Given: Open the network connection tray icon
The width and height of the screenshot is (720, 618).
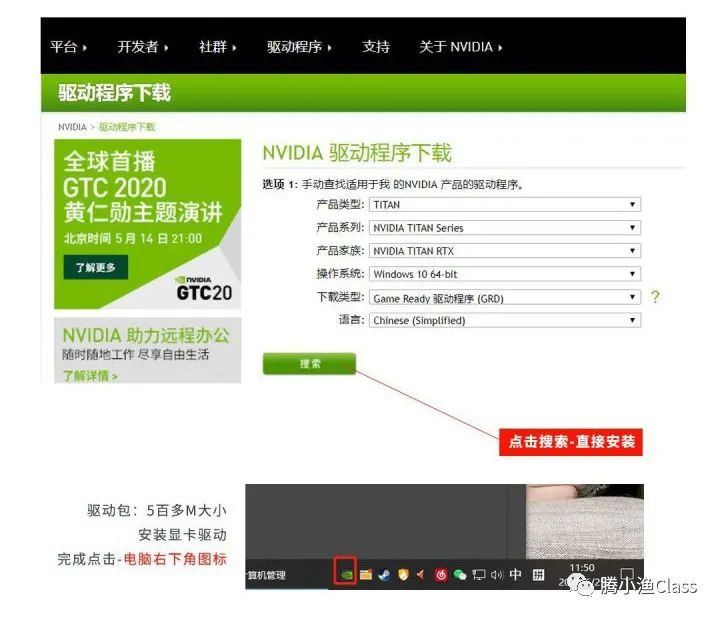Looking at the screenshot, I should click(x=478, y=574).
